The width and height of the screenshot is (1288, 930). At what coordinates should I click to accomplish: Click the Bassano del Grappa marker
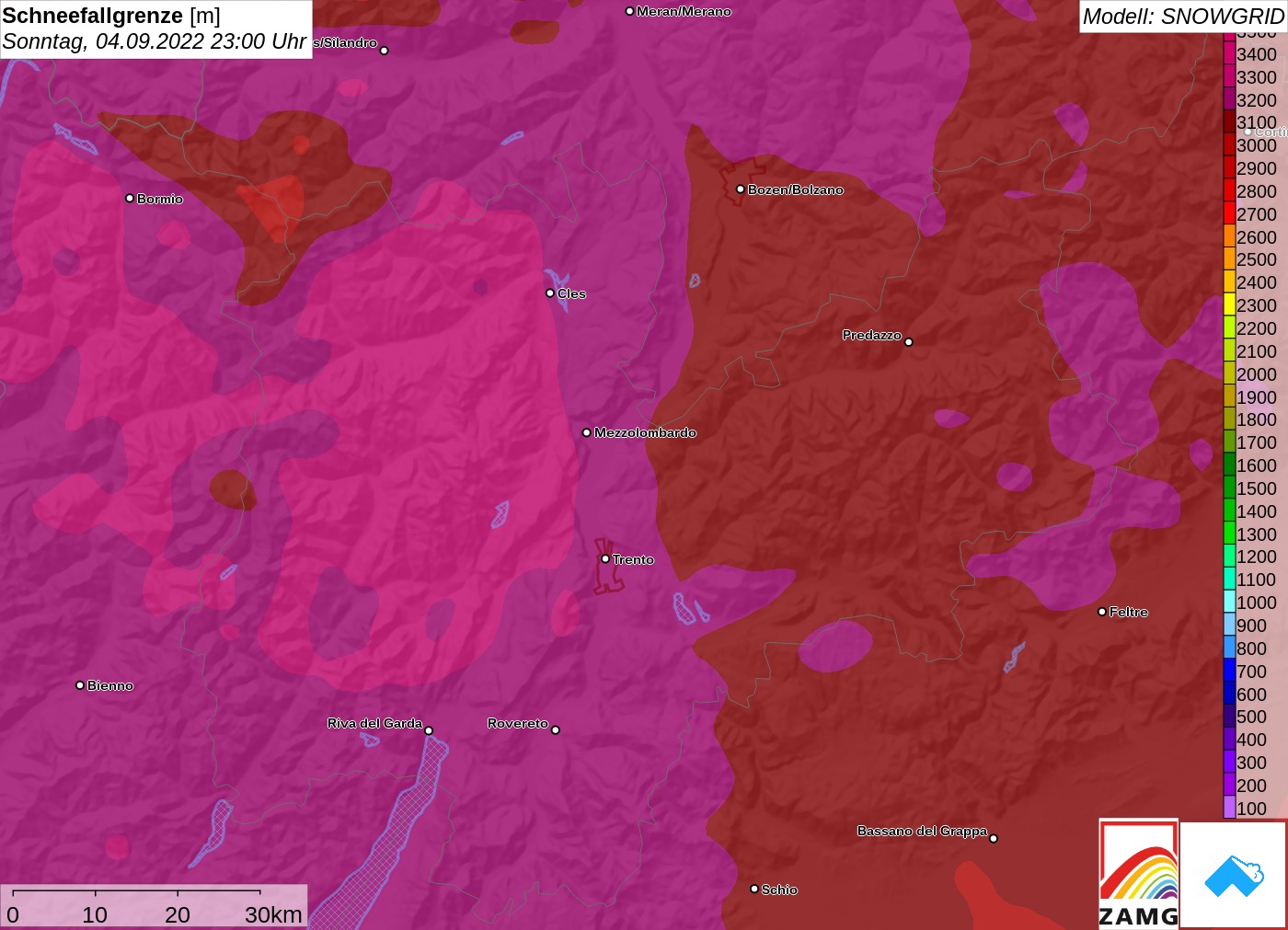pos(994,838)
